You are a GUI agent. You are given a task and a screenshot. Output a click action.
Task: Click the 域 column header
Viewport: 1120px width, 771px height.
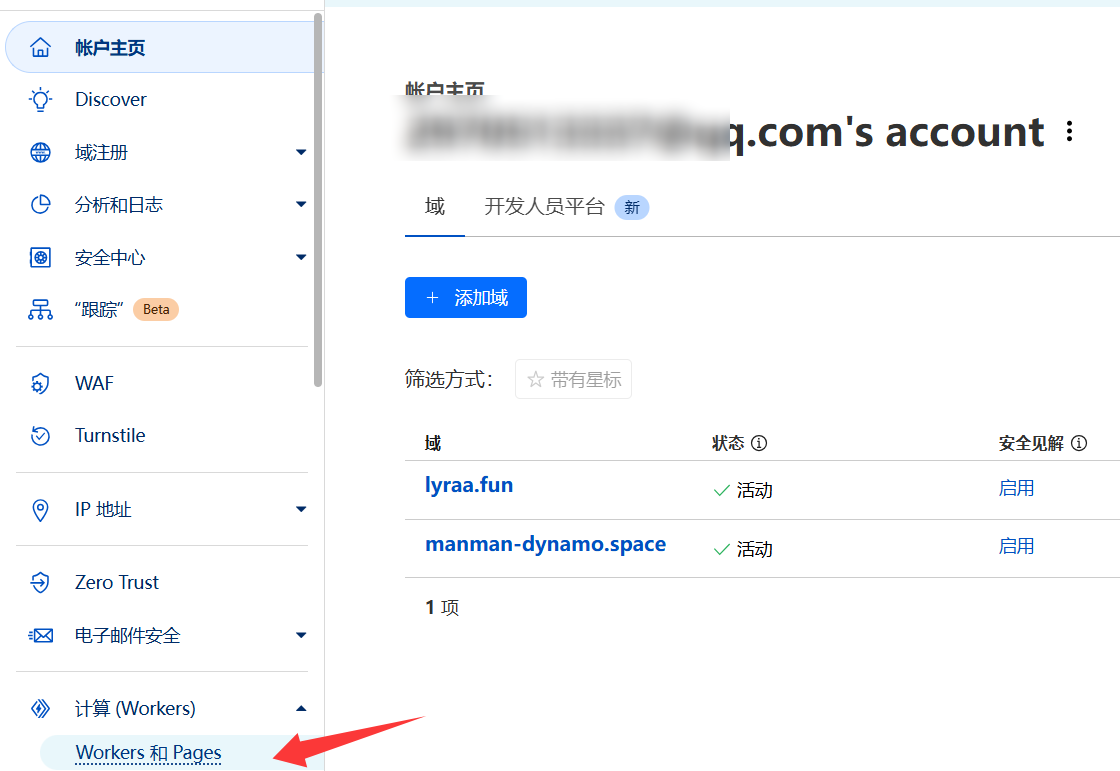[x=433, y=443]
